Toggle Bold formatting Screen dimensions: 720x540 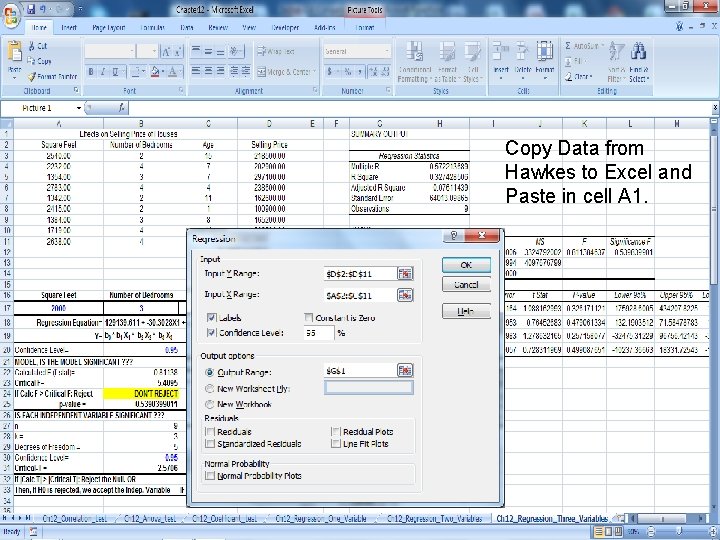tap(91, 72)
